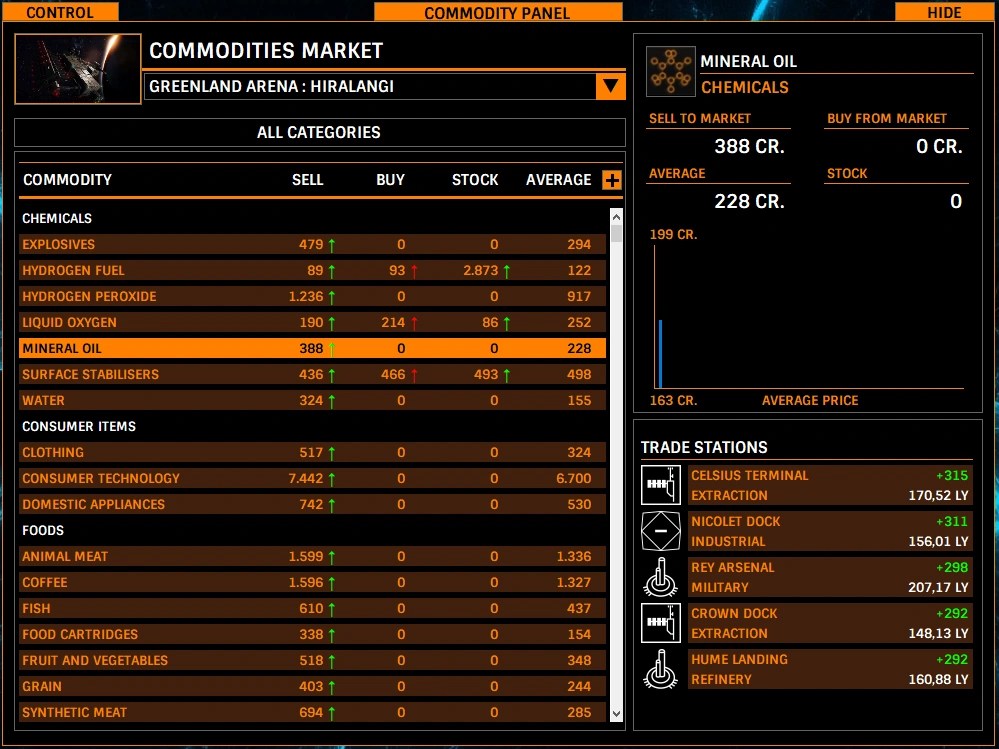Screen dimensions: 999x749
Task: Click the Crown Dock station icon
Action: (x=660, y=624)
